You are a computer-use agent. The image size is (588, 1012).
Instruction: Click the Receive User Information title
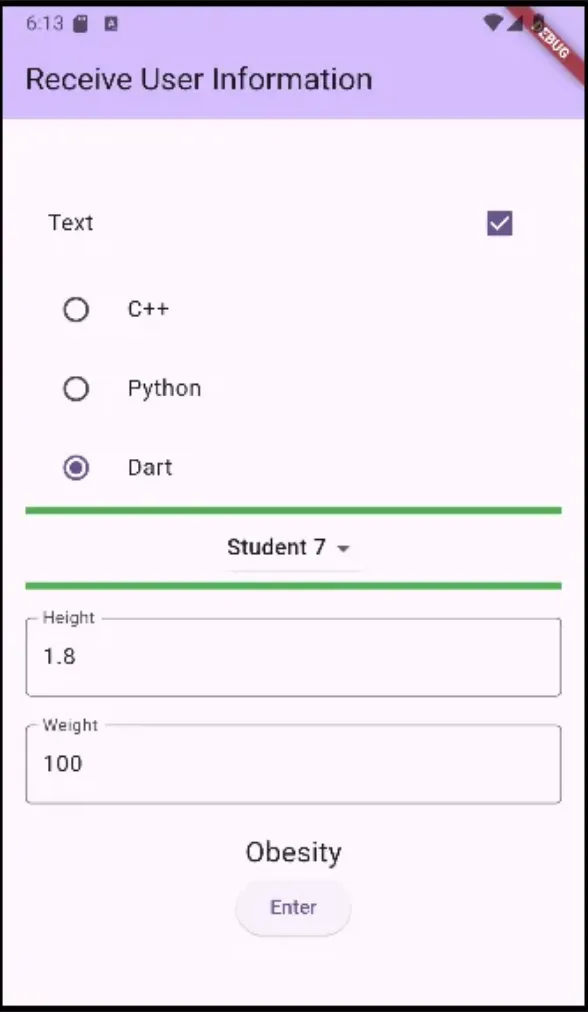199,79
